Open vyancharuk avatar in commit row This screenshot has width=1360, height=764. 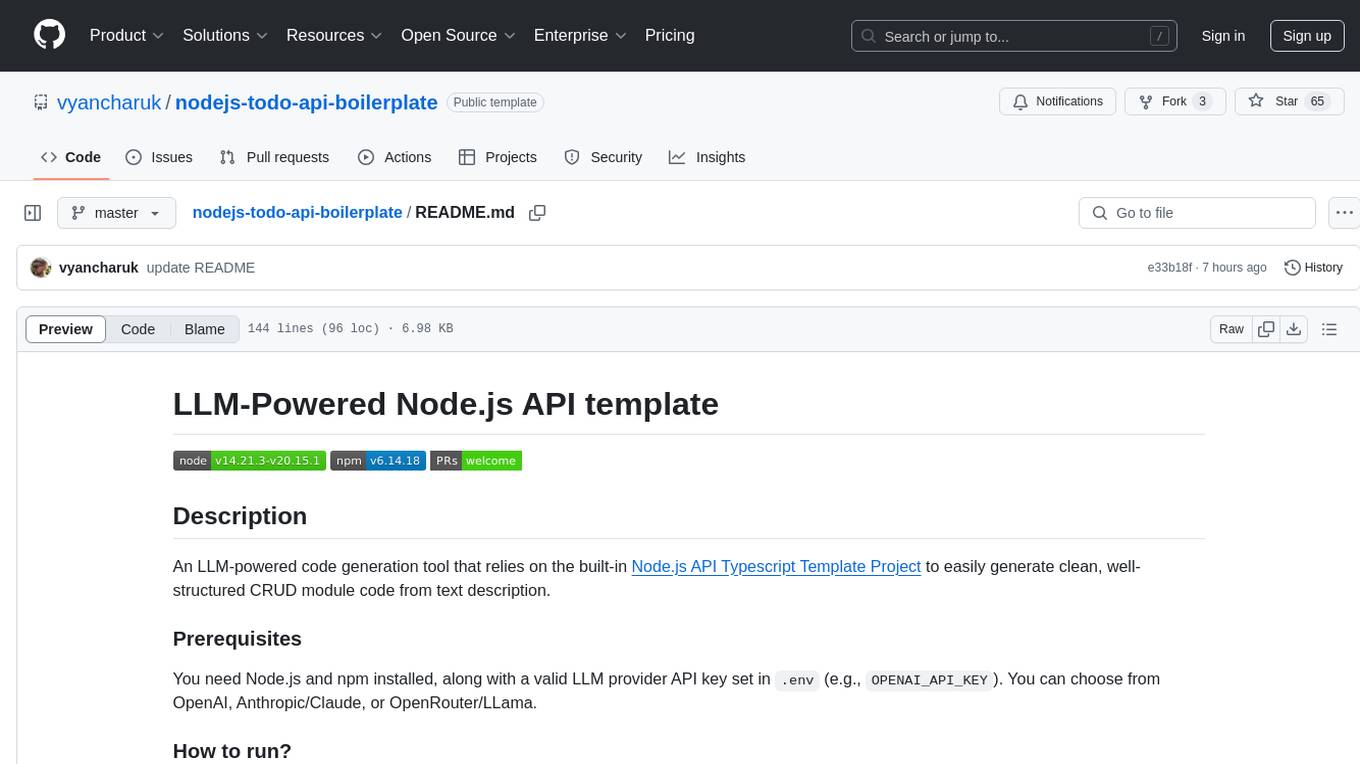point(41,268)
